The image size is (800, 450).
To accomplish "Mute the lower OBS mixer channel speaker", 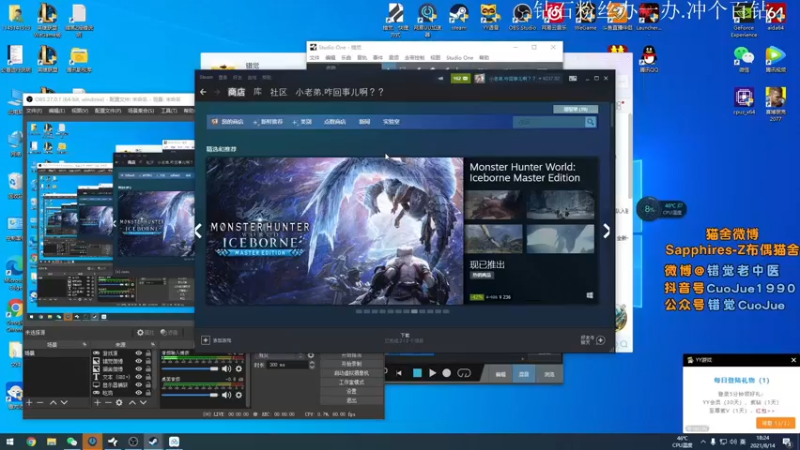I will coord(227,394).
